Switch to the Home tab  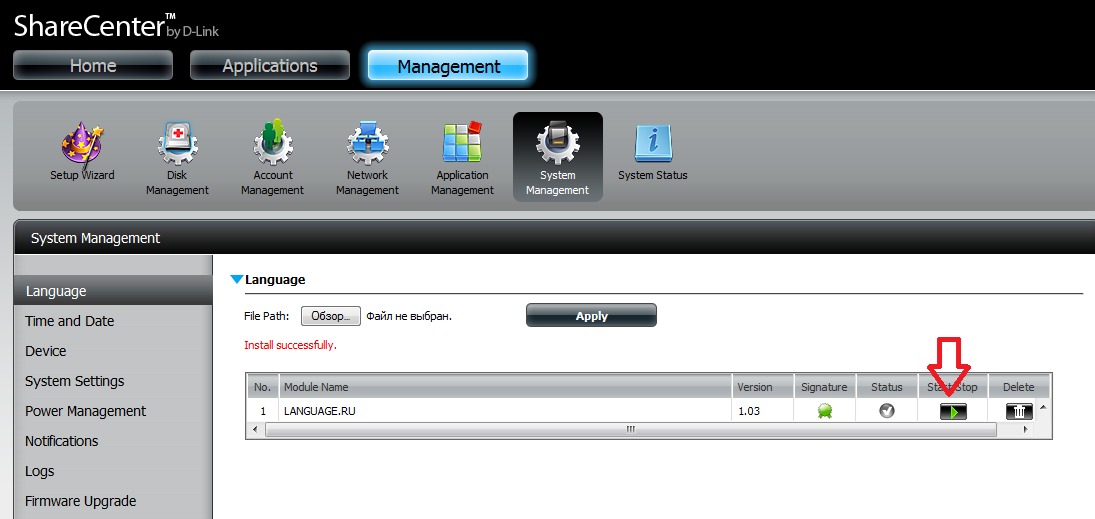tap(93, 66)
